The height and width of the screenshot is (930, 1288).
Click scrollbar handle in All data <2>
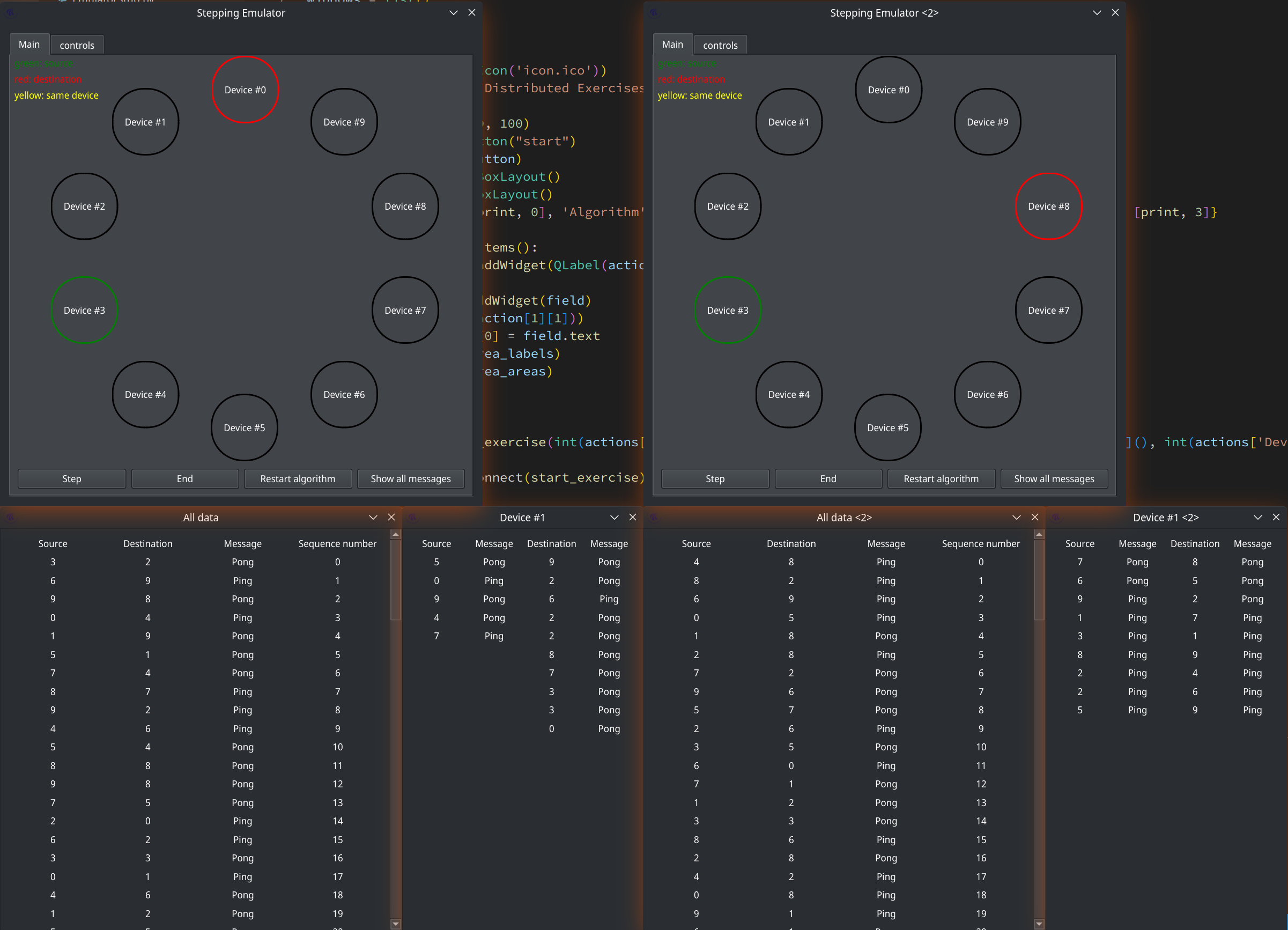pyautogui.click(x=1039, y=579)
